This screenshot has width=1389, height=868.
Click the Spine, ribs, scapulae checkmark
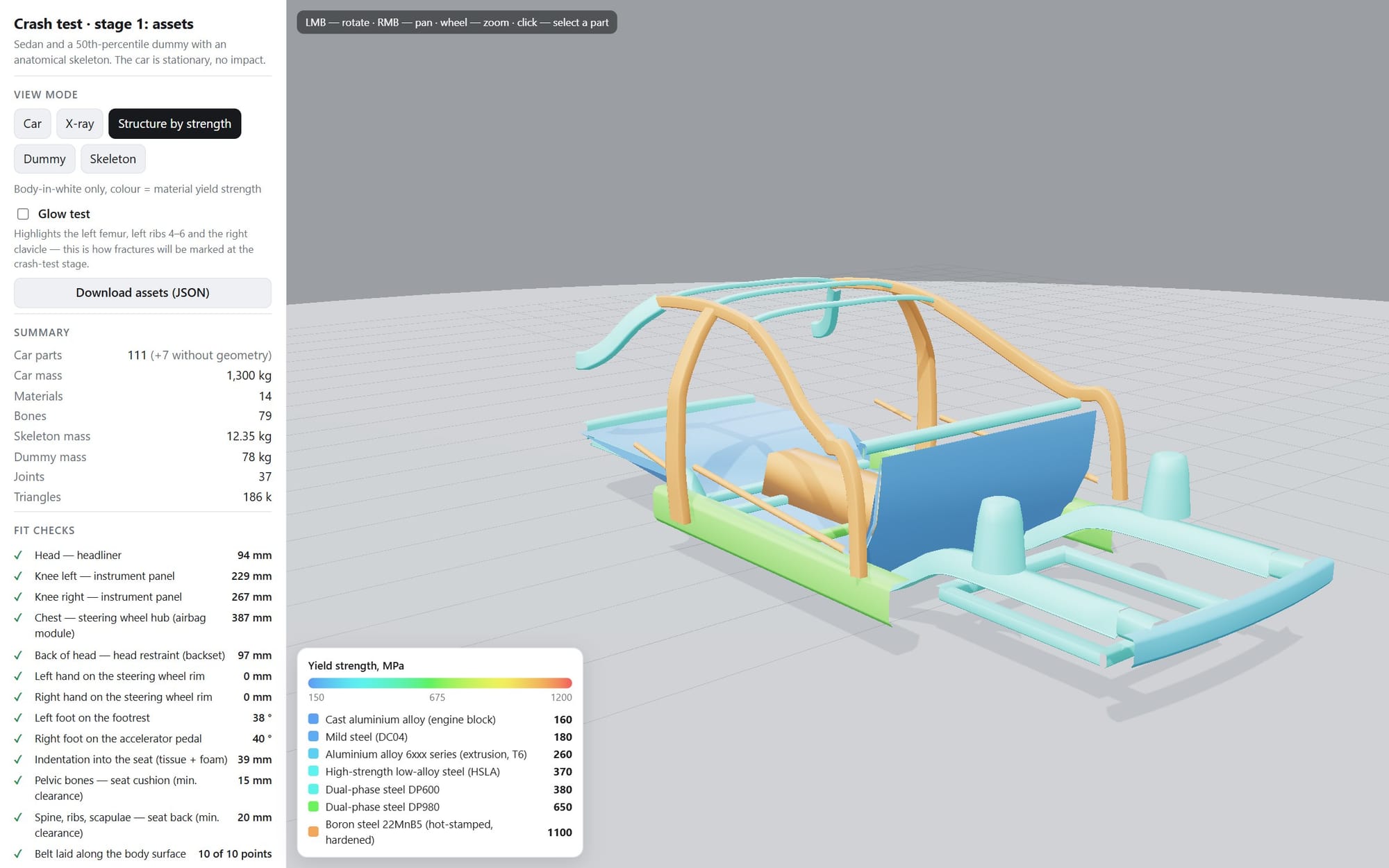pyautogui.click(x=18, y=818)
